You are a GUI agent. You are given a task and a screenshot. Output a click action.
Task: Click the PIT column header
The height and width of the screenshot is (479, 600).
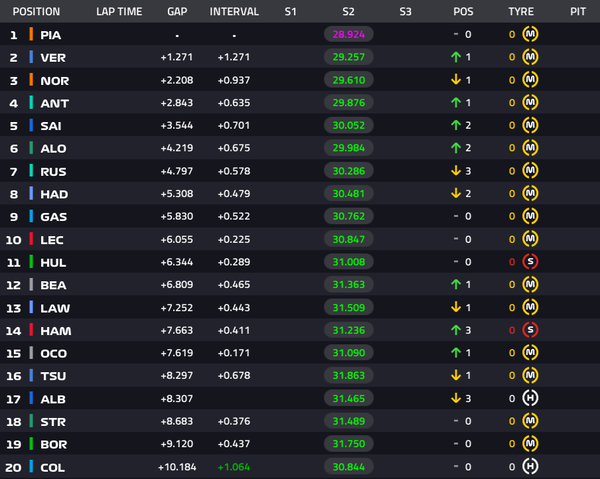pyautogui.click(x=578, y=11)
